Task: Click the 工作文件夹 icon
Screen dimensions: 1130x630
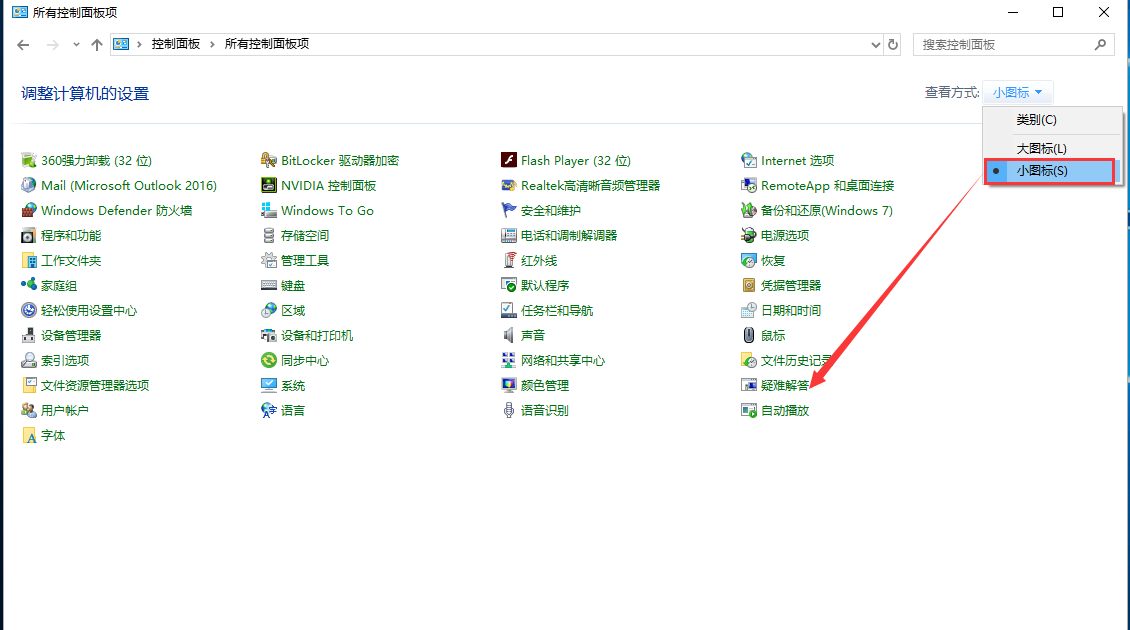Action: point(29,260)
